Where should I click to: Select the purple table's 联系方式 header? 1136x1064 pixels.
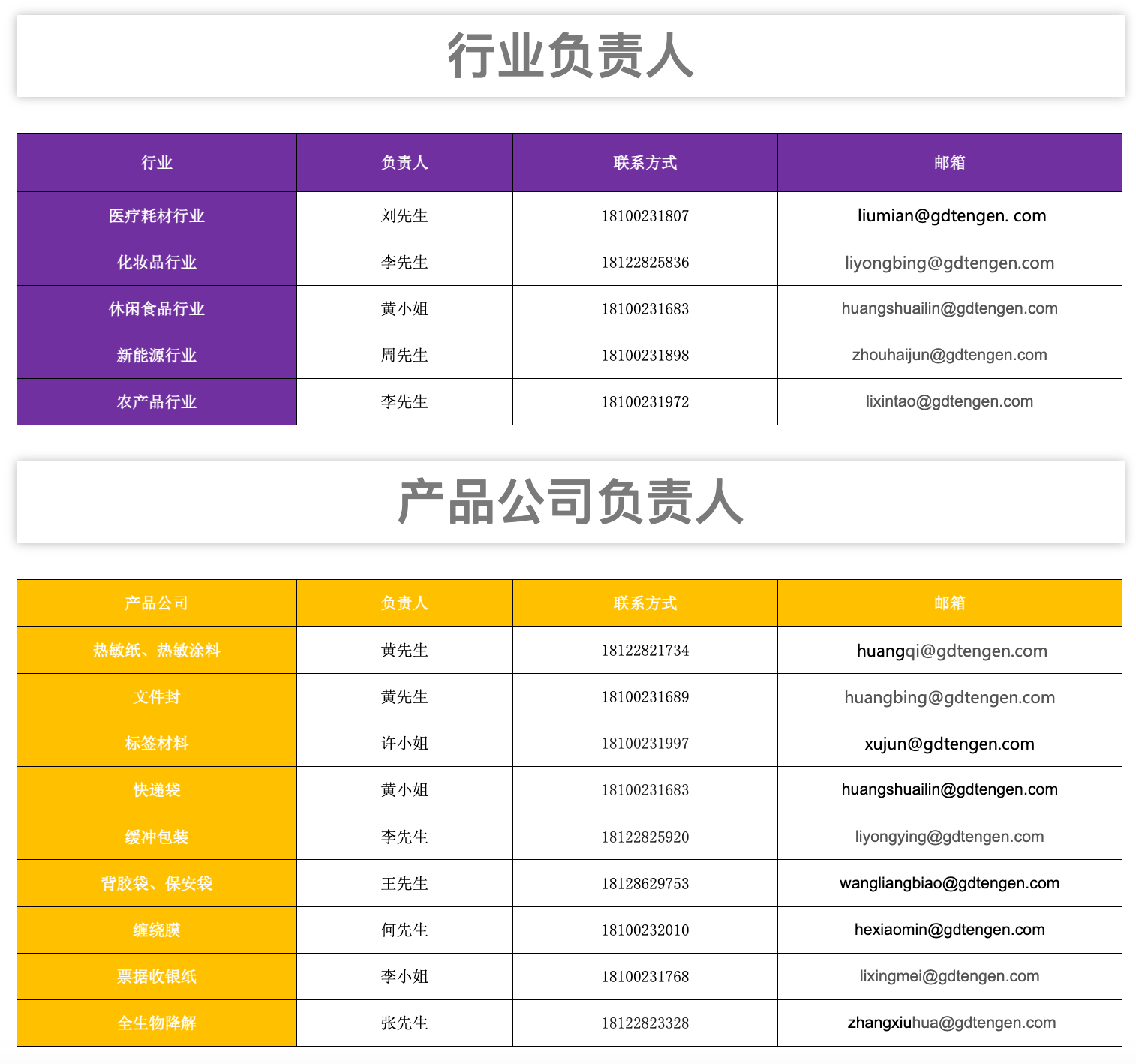[x=645, y=163]
